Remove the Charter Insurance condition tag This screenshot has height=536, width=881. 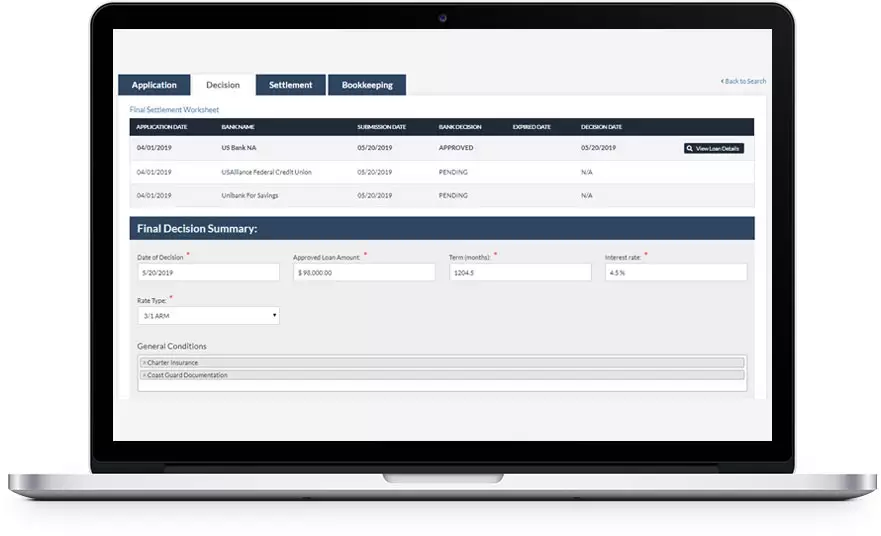tap(144, 363)
